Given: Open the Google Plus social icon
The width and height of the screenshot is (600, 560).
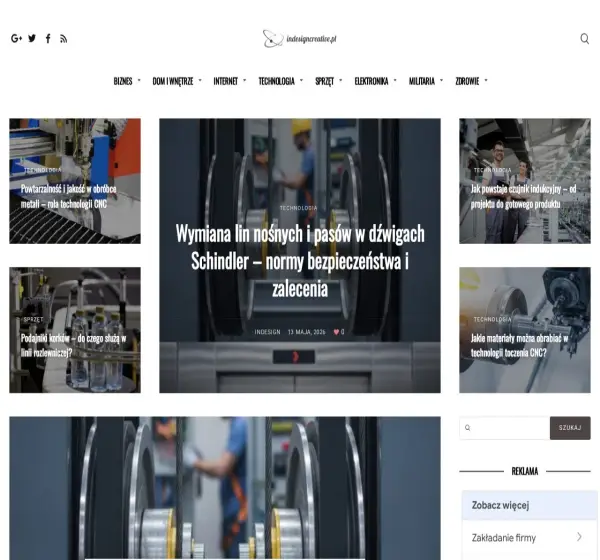Looking at the screenshot, I should click(x=16, y=38).
